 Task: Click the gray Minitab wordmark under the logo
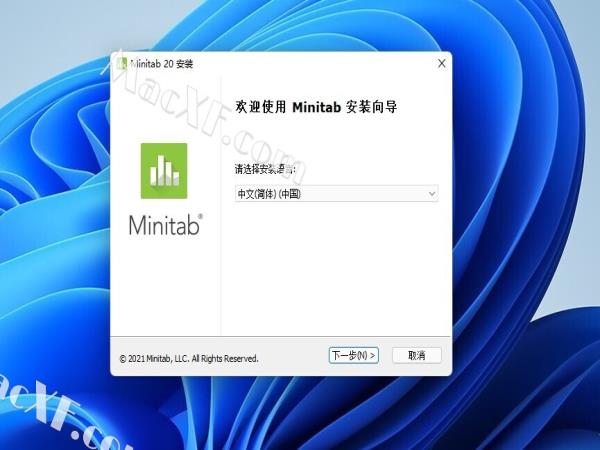[x=164, y=225]
